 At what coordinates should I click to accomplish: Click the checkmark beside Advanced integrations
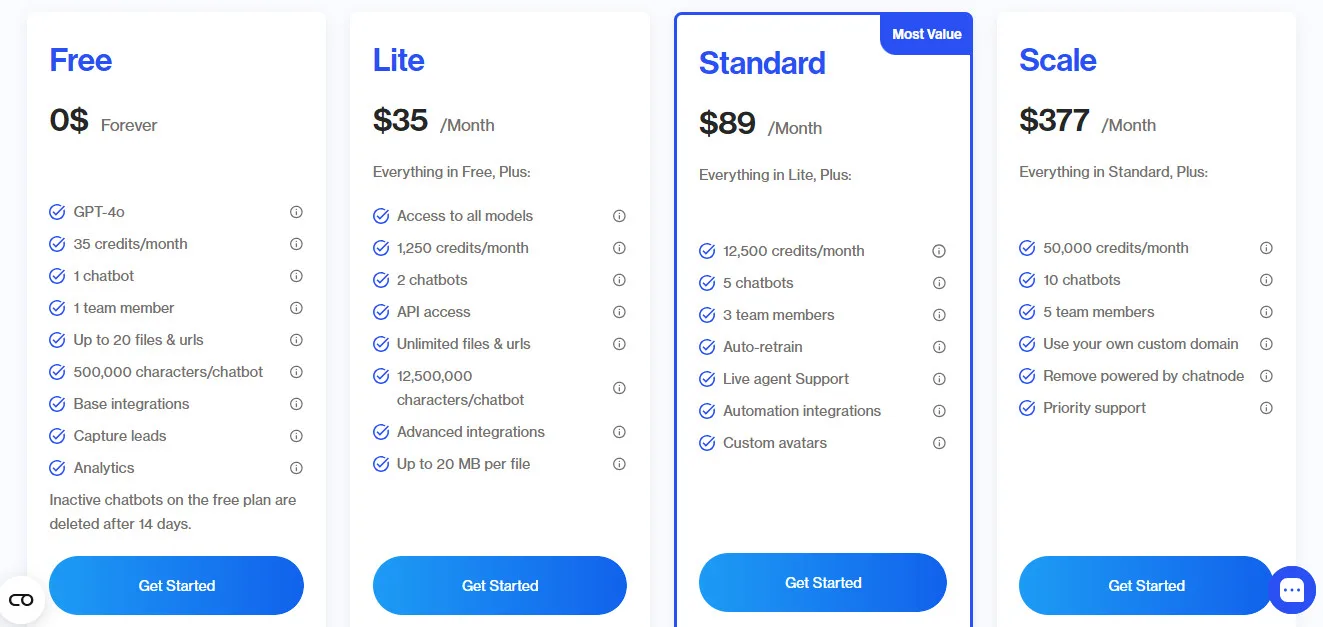[x=380, y=431]
